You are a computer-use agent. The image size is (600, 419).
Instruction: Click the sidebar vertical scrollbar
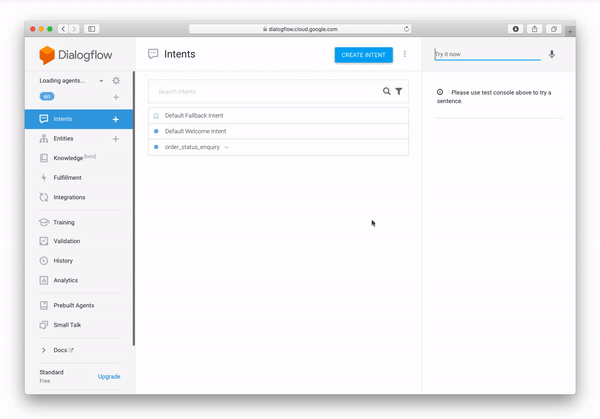(x=134, y=209)
